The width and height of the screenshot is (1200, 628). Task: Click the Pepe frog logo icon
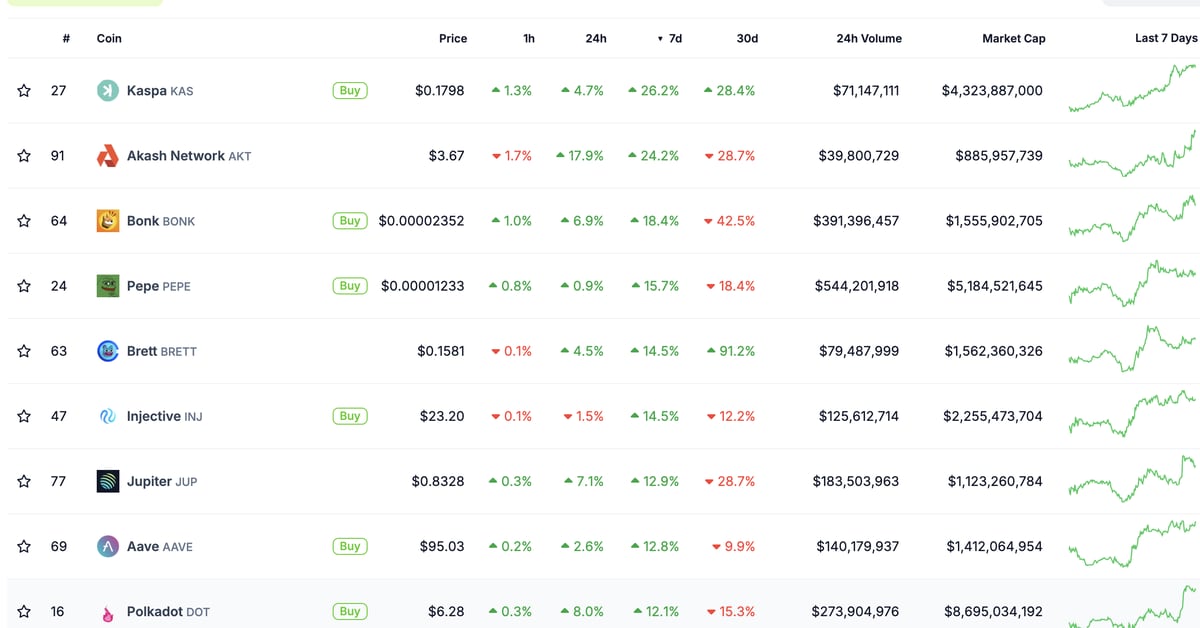click(108, 286)
